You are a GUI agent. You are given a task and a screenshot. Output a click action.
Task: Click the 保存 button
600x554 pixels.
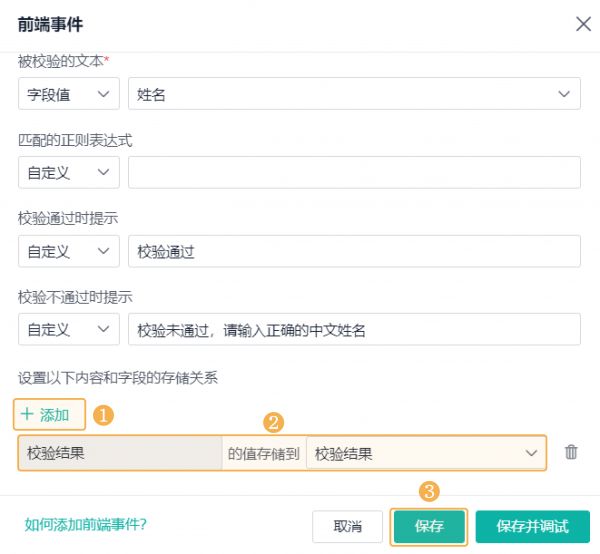tap(429, 526)
